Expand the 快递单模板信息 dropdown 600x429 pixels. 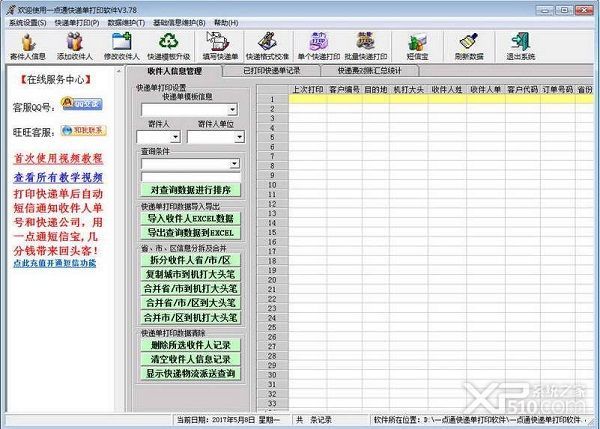(x=232, y=110)
